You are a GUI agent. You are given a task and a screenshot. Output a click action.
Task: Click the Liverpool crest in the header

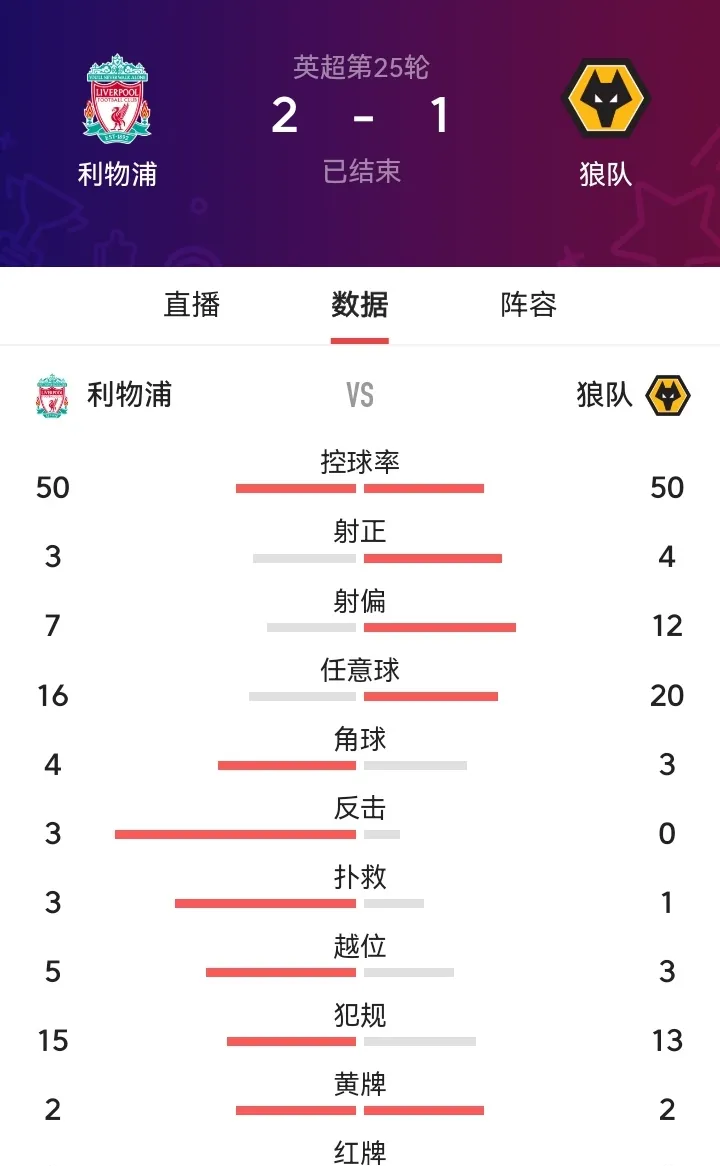[x=117, y=96]
